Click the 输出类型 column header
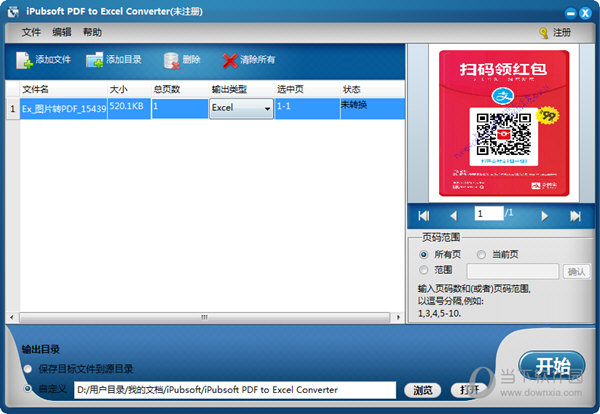Image resolution: width=600 pixels, height=414 pixels. [x=242, y=90]
